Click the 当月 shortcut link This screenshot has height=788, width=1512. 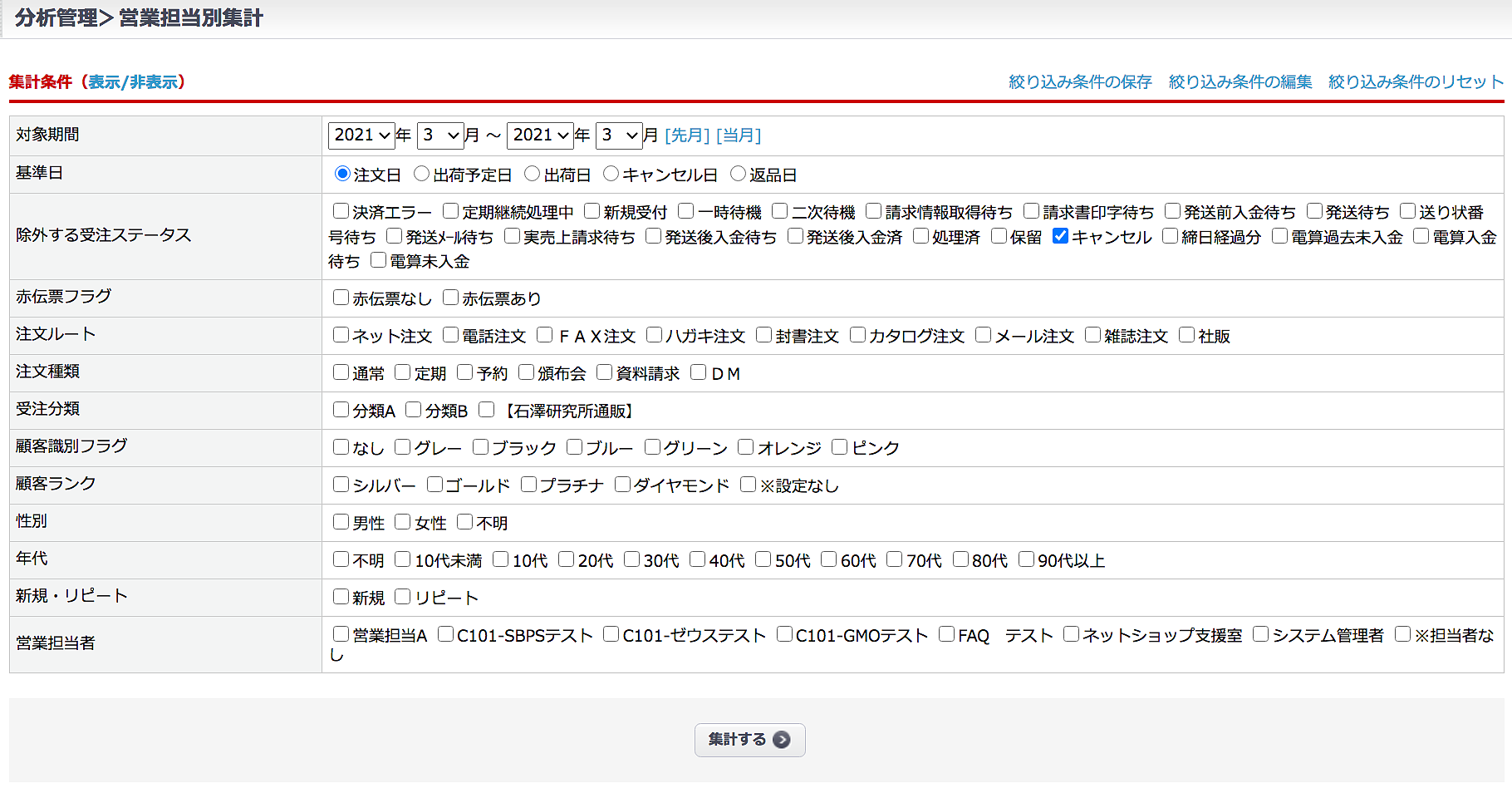pyautogui.click(x=739, y=135)
